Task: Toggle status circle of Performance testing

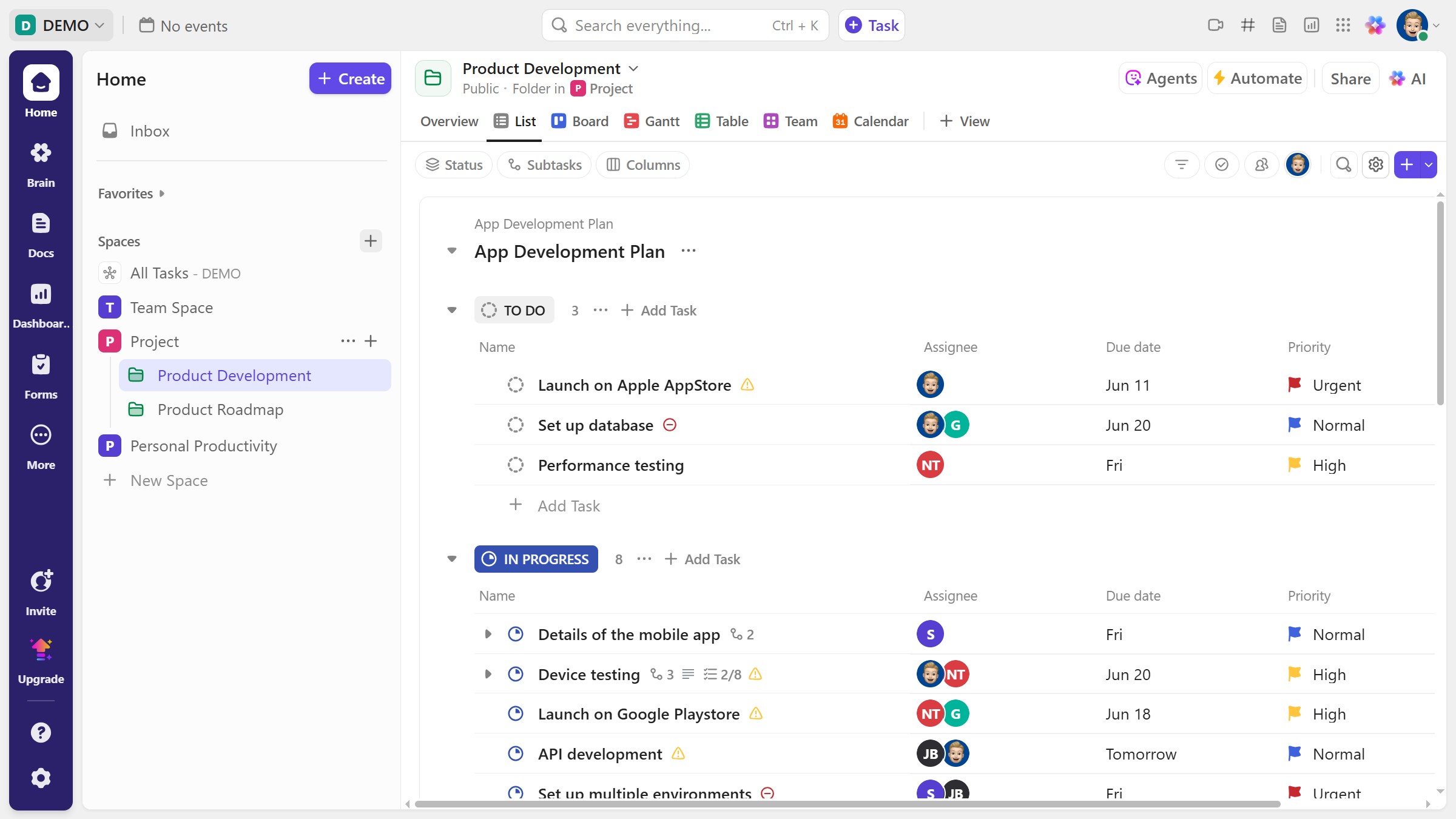Action: pyautogui.click(x=515, y=465)
